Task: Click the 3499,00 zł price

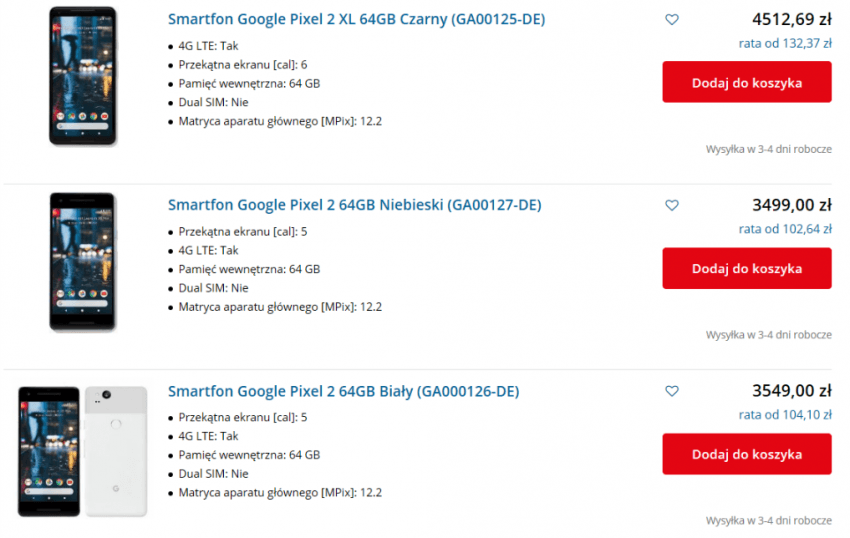Action: click(791, 205)
